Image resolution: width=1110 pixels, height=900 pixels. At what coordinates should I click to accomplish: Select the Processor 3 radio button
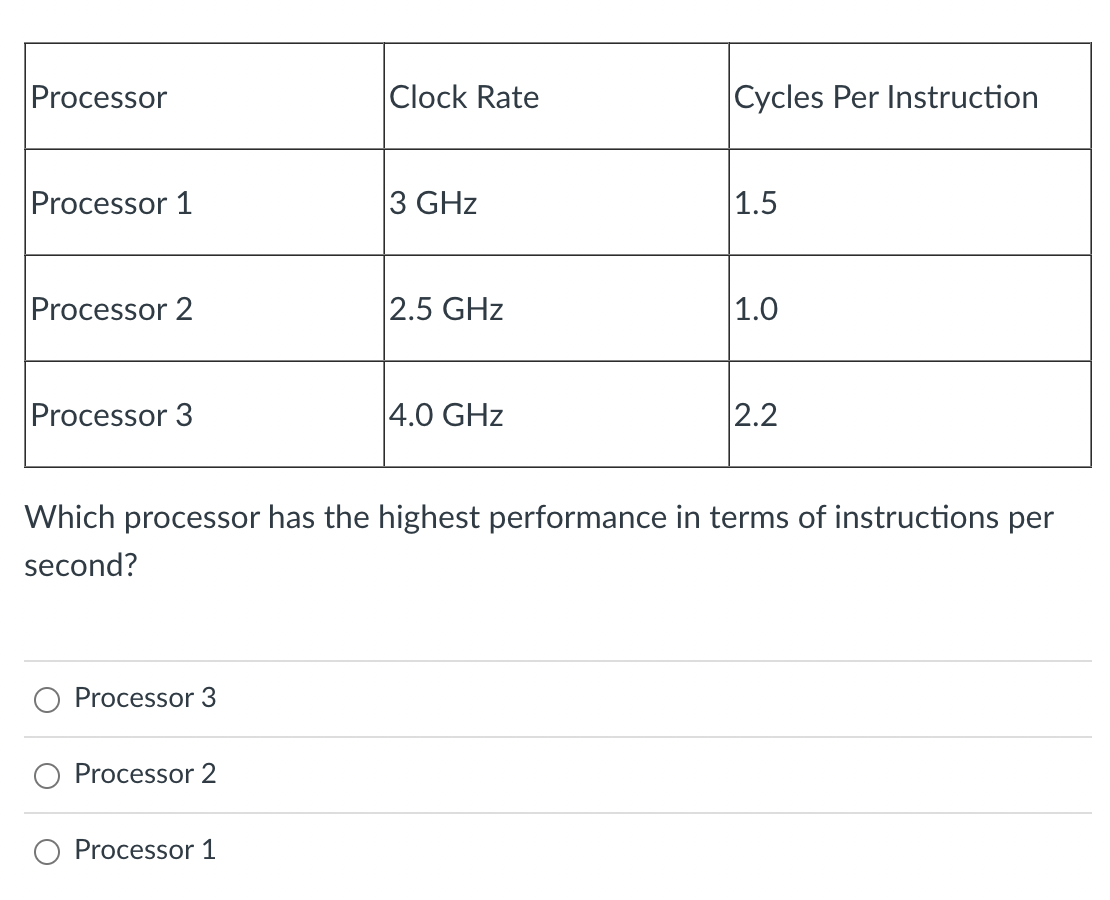click(46, 700)
